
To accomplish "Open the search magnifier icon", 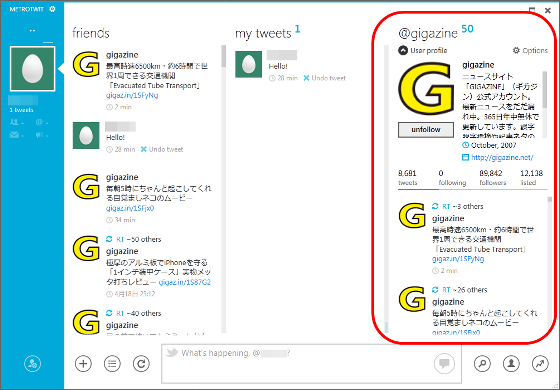I will click(x=482, y=364).
